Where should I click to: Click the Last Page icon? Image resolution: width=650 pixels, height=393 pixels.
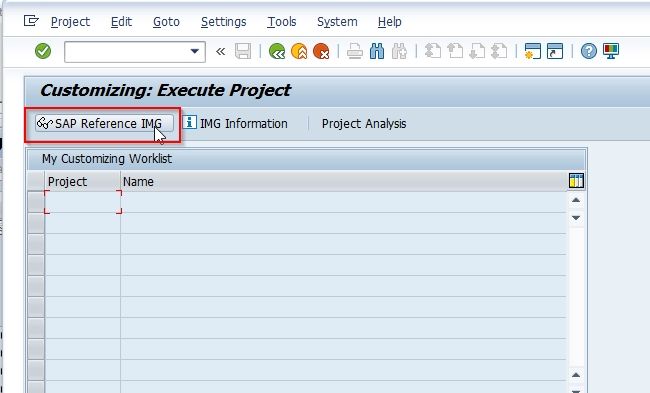tap(499, 51)
